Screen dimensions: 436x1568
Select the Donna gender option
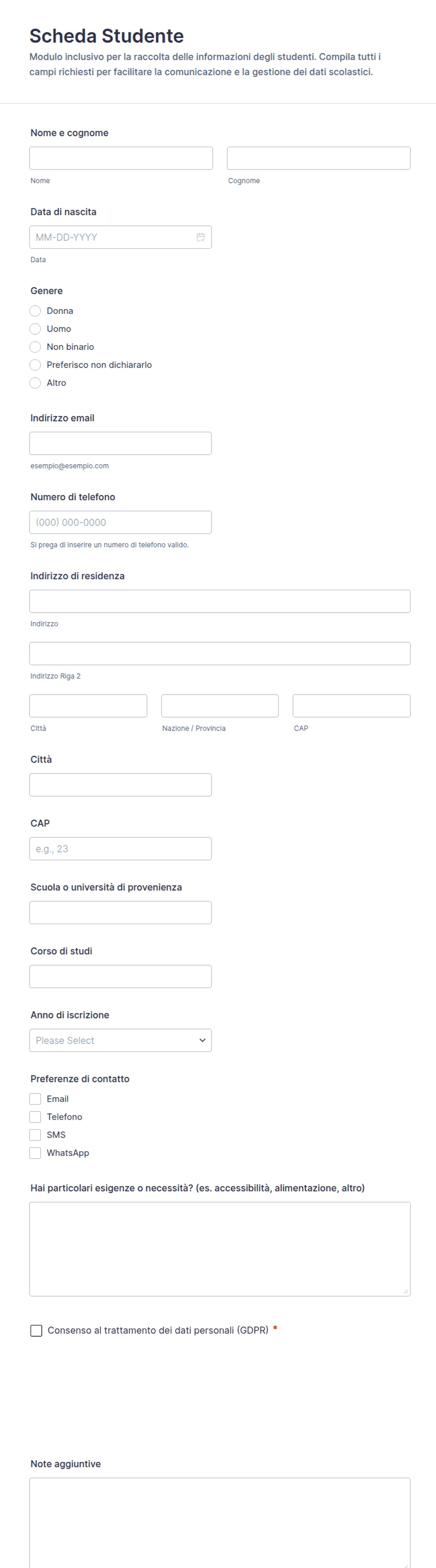click(x=35, y=311)
